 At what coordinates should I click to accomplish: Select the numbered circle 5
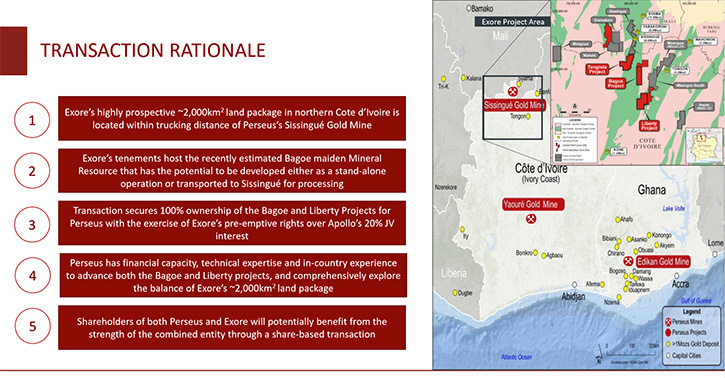[32, 326]
